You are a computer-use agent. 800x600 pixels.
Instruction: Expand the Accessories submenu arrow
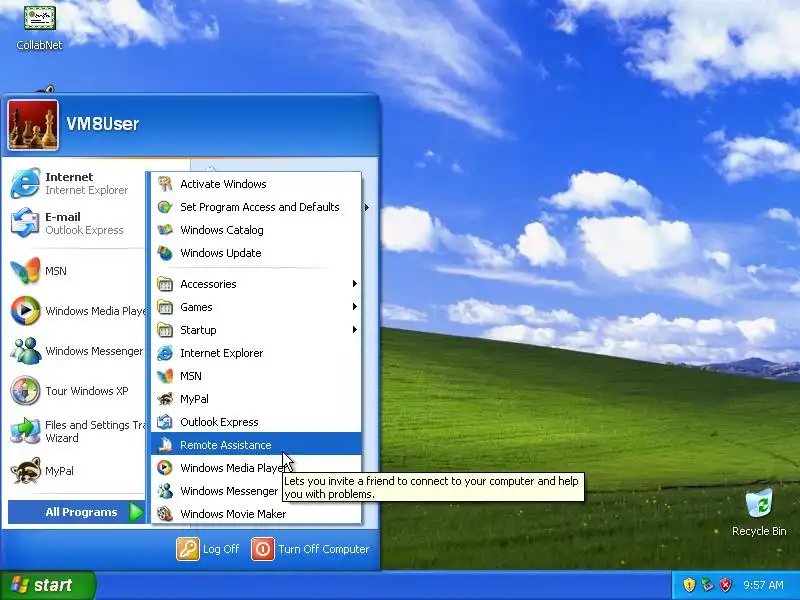355,284
